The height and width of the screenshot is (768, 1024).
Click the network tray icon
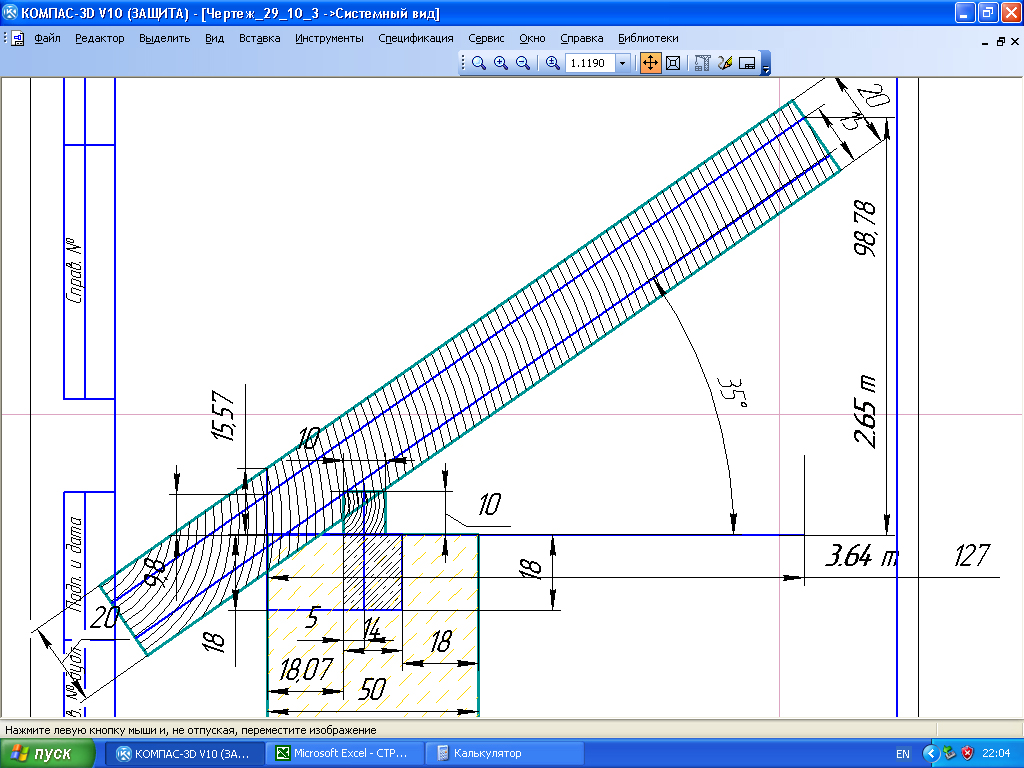pyautogui.click(x=950, y=754)
